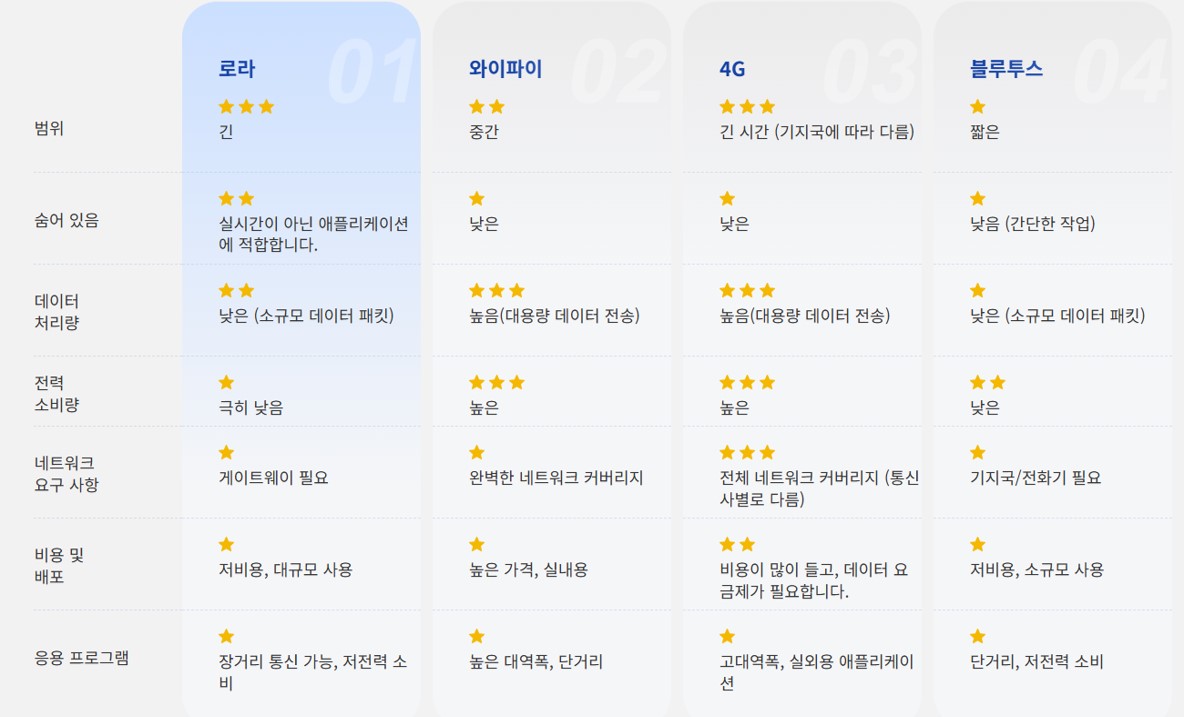
Task: Select the 와이파이 column title
Action: tap(506, 69)
